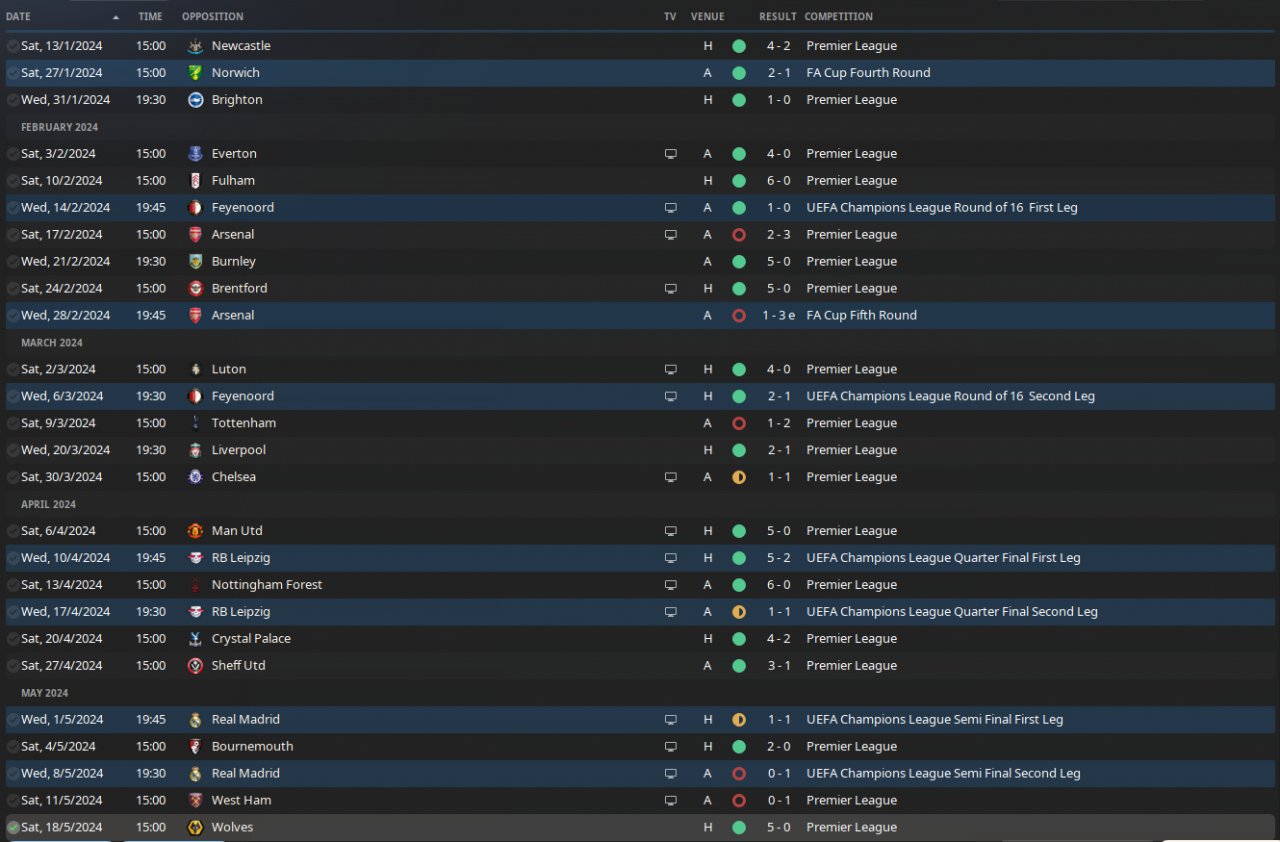The image size is (1280, 842).
Task: Click the Crystal Palace club badge
Action: point(195,639)
